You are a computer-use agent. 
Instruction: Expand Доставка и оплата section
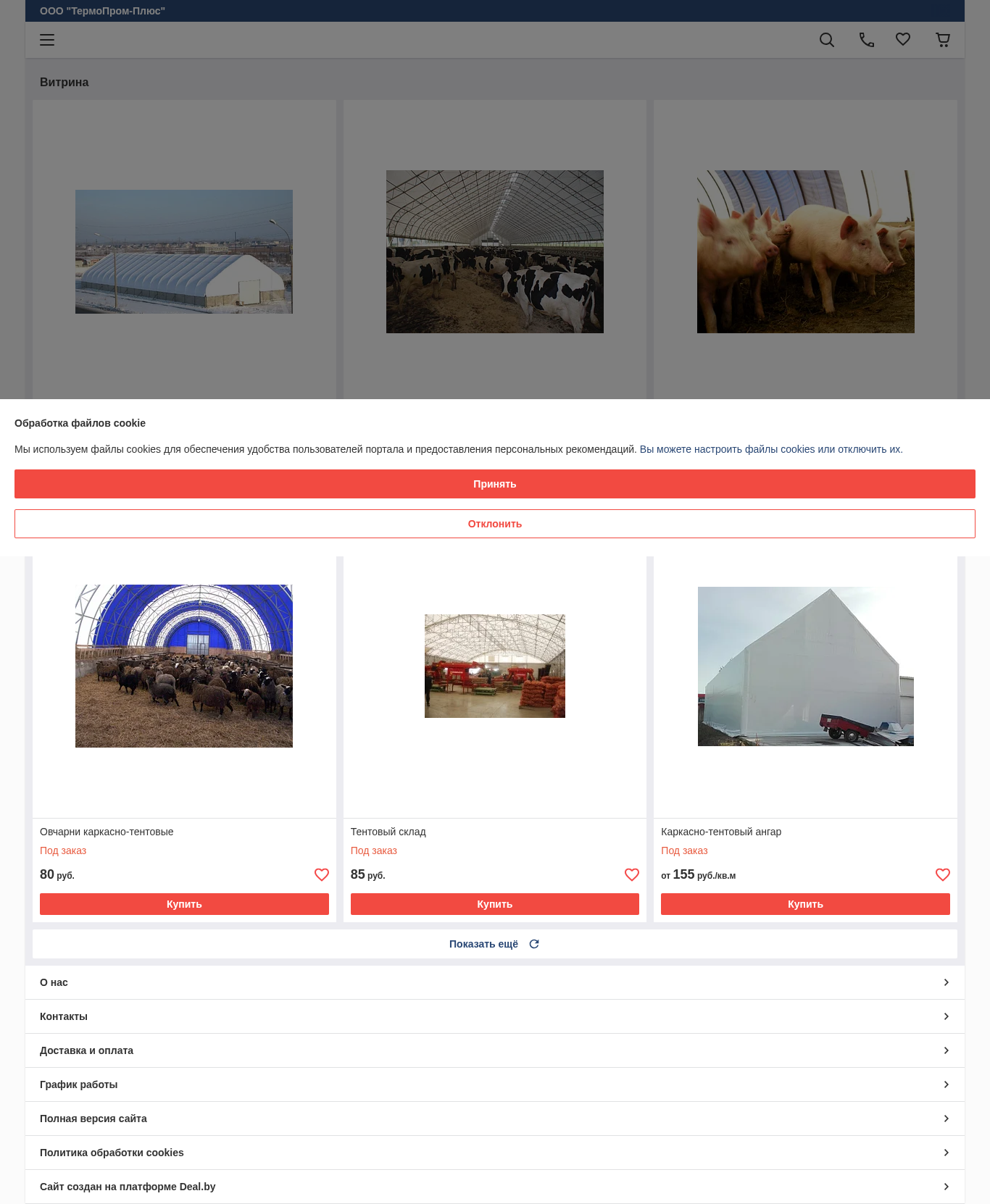[x=495, y=1050]
